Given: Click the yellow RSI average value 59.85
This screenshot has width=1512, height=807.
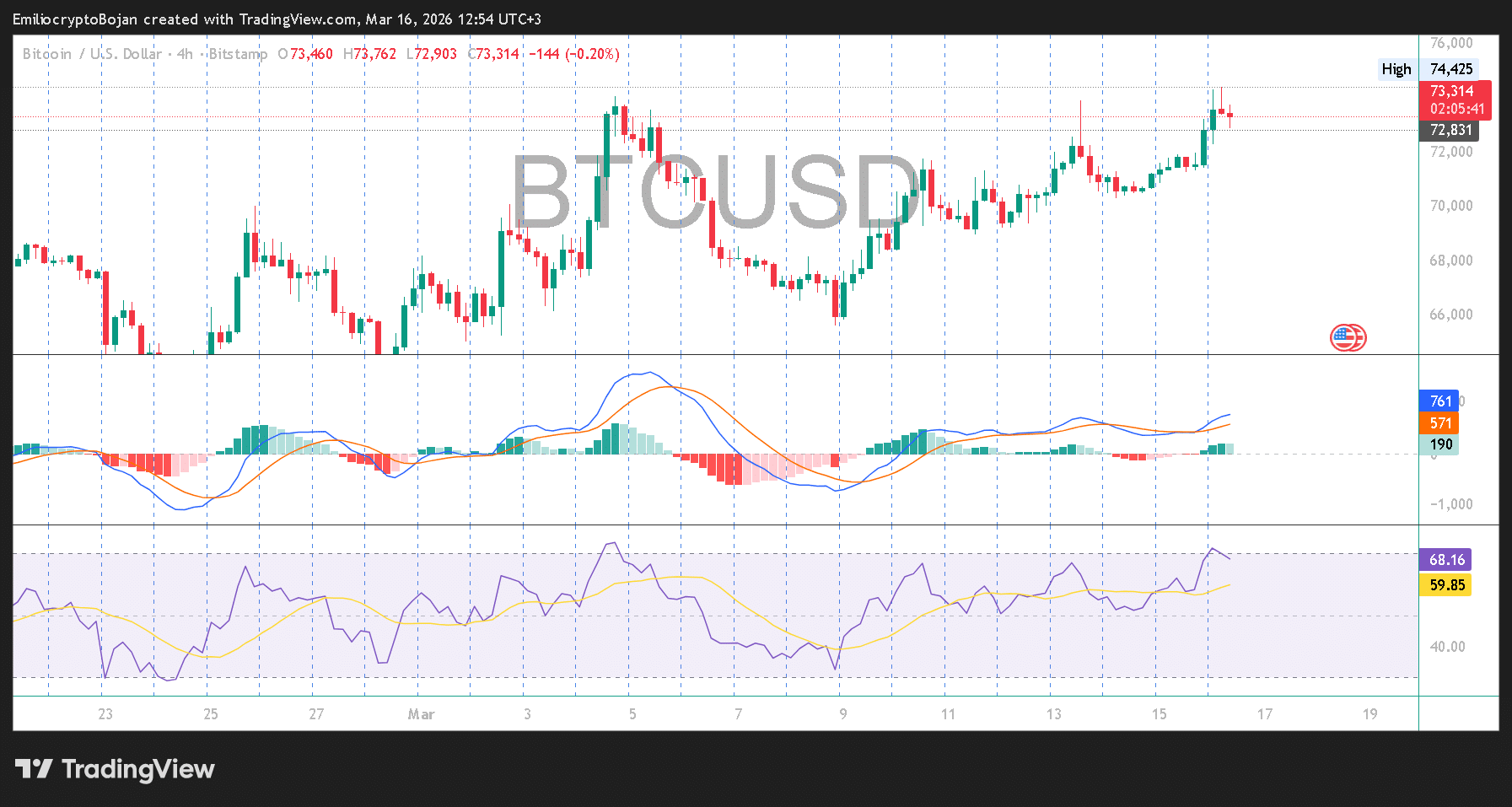Looking at the screenshot, I should click(x=1446, y=585).
